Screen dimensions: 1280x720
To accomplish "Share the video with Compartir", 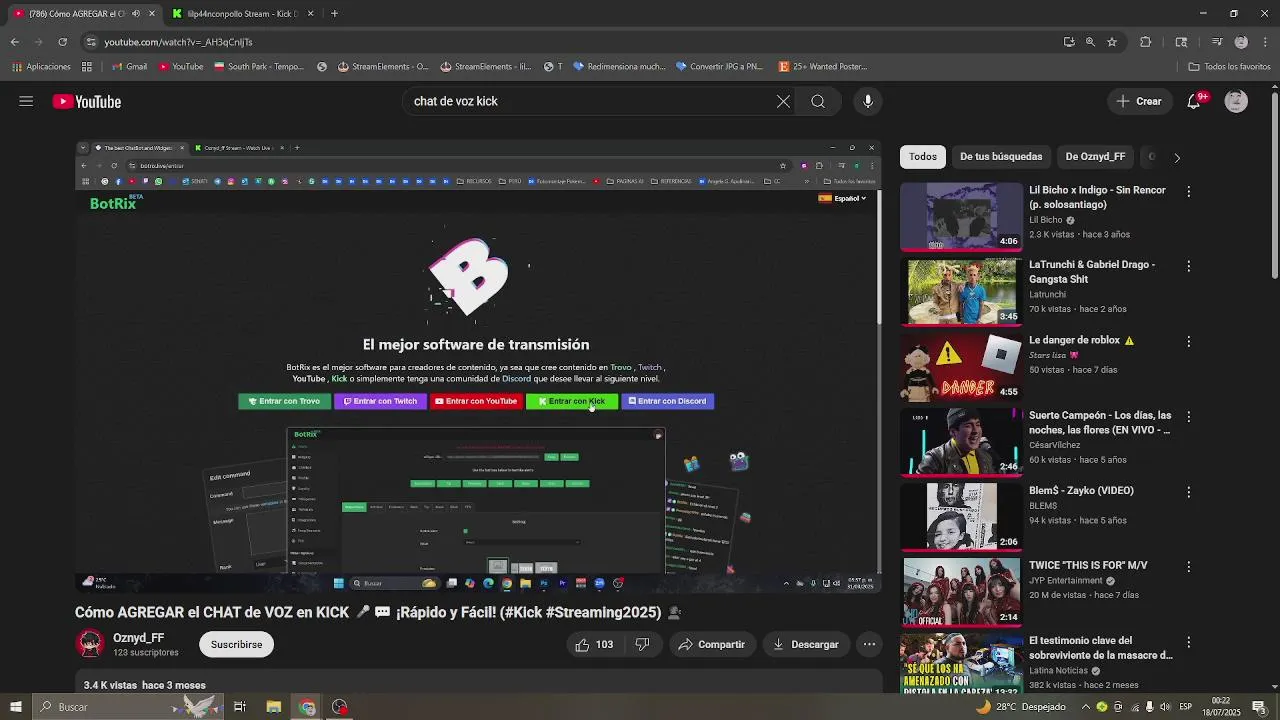I will [x=711, y=645].
